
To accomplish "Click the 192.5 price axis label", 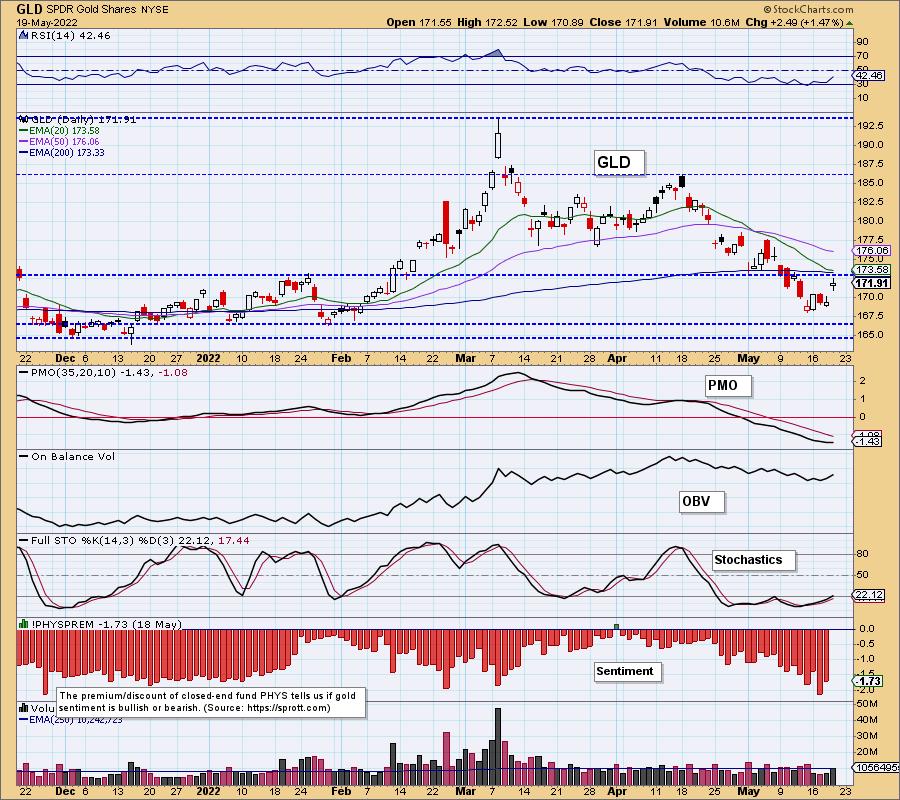I will point(870,126).
